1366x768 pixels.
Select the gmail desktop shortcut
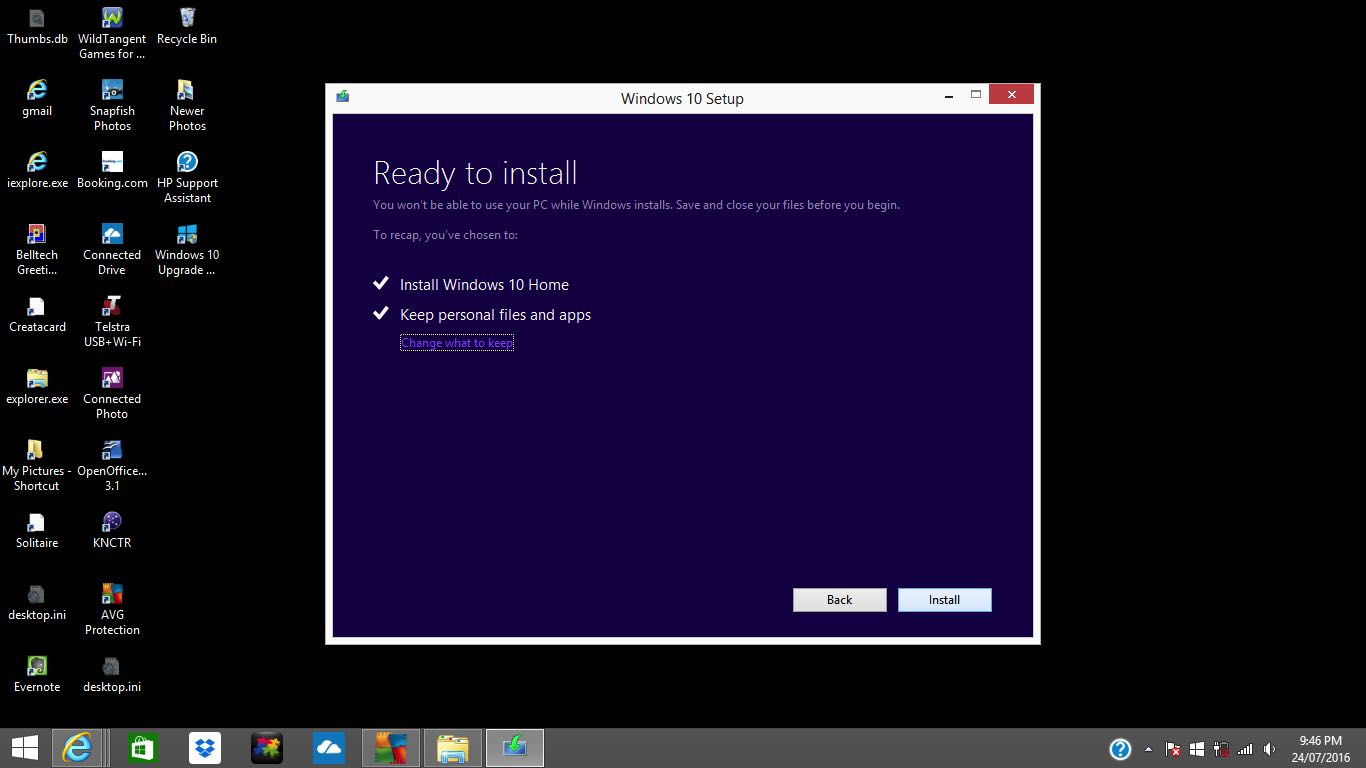coord(37,99)
